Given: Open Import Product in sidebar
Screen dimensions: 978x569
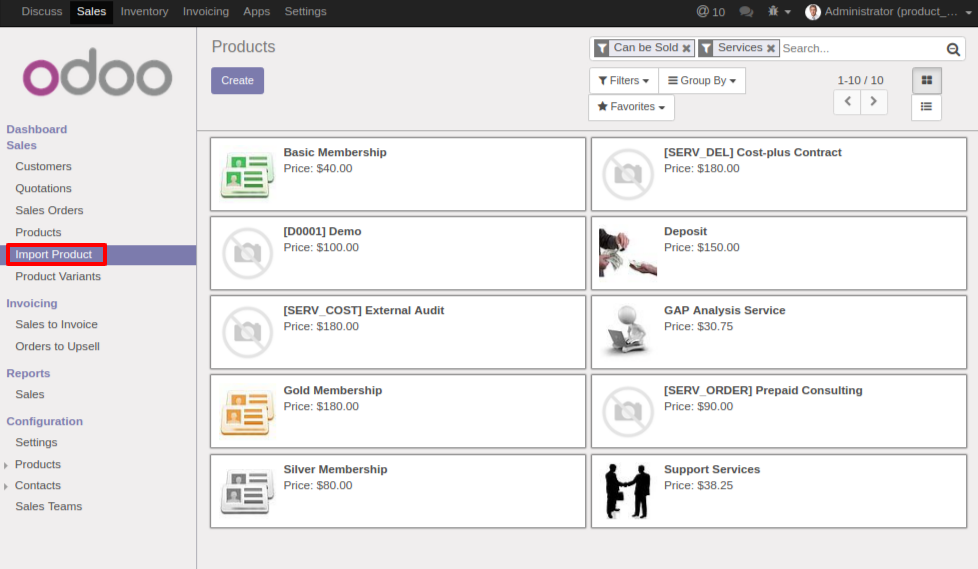Looking at the screenshot, I should [54, 254].
